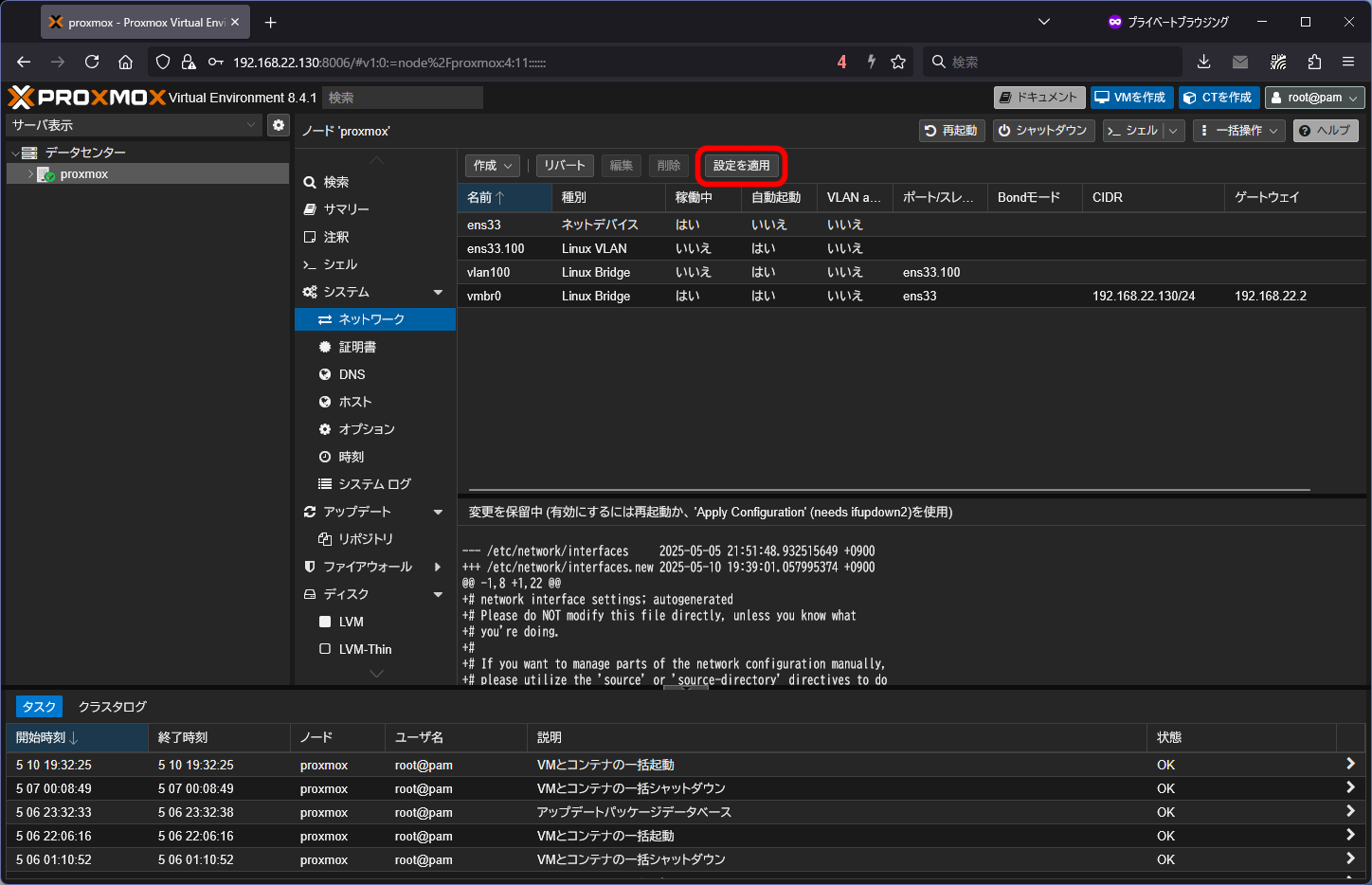Open server view settings gear

[279, 125]
